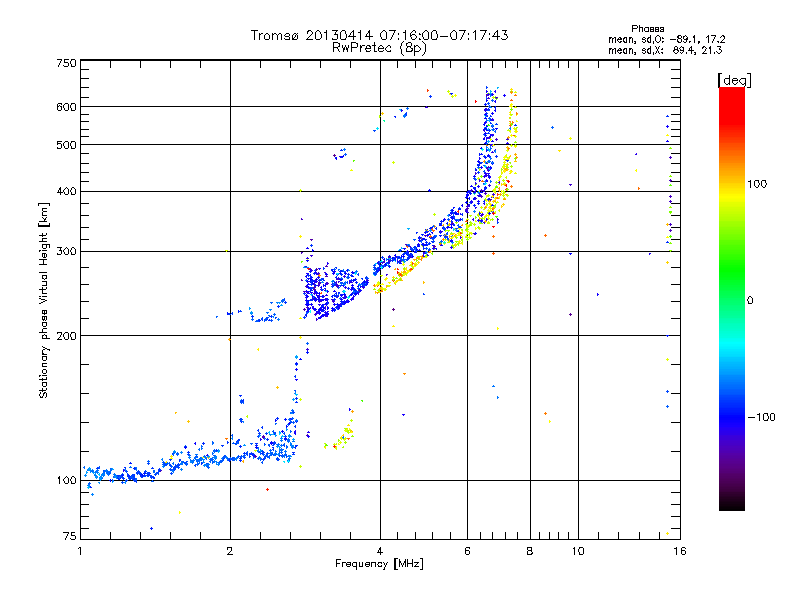Click the 'Phases' header text

click(647, 29)
